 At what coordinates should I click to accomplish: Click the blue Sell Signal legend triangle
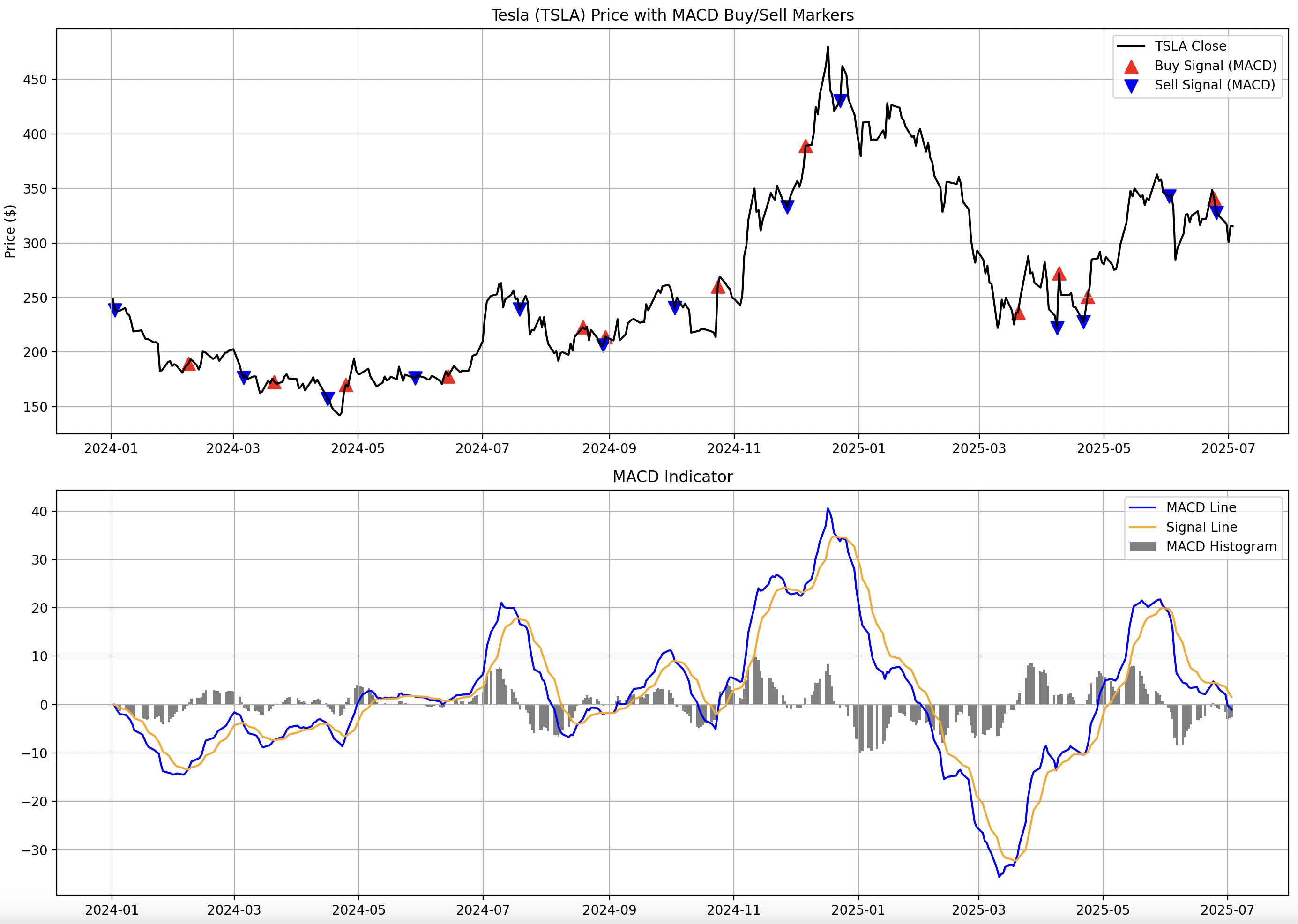click(x=1131, y=86)
